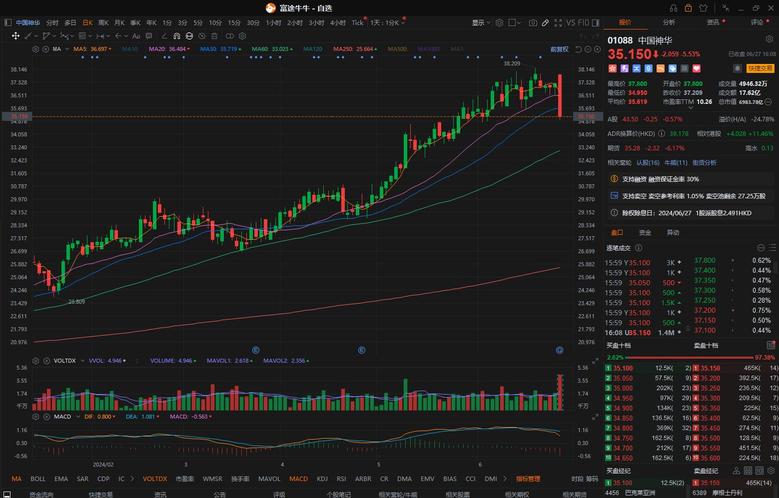Click the June dividend marker on chart timeline
779x498 pixels.
tap(559, 350)
